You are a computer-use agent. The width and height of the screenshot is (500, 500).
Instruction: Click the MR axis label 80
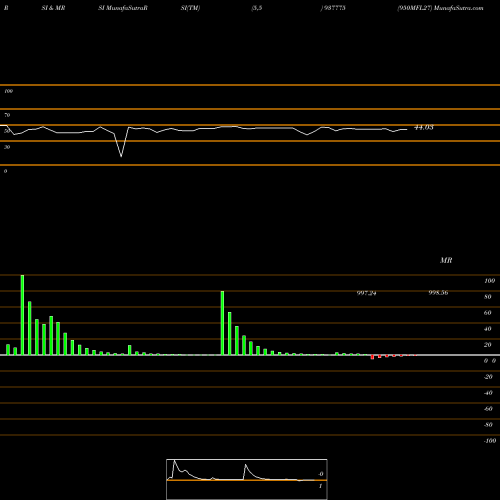pos(488,297)
